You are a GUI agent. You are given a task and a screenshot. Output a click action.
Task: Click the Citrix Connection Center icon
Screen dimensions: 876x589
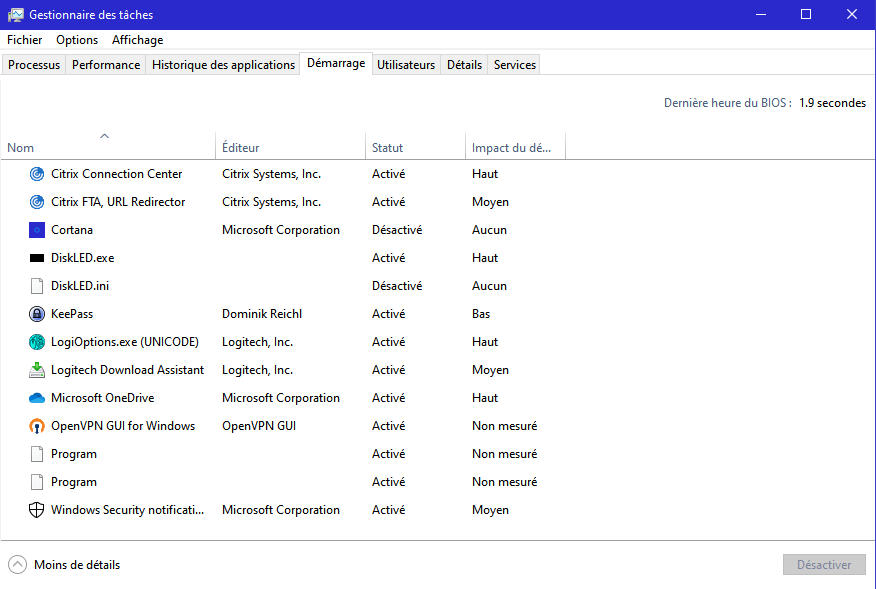point(37,174)
